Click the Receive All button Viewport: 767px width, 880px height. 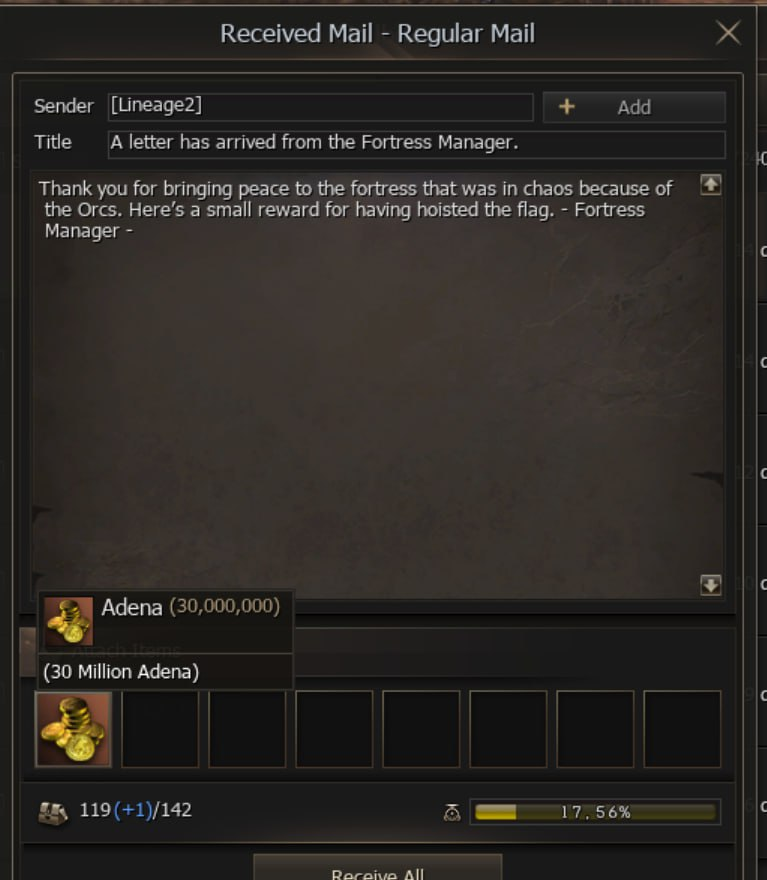tap(378, 868)
